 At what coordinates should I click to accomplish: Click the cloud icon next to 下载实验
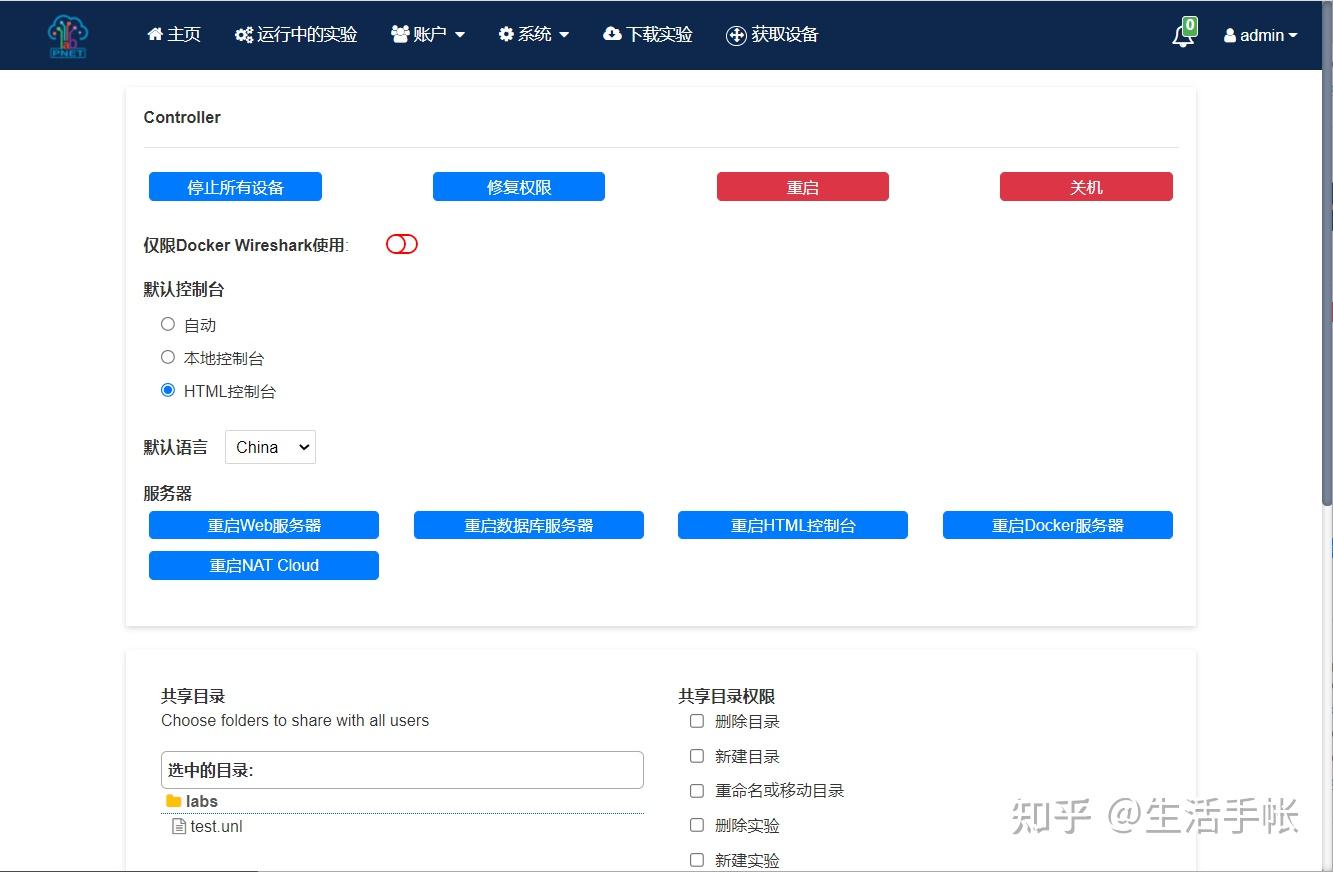[611, 33]
